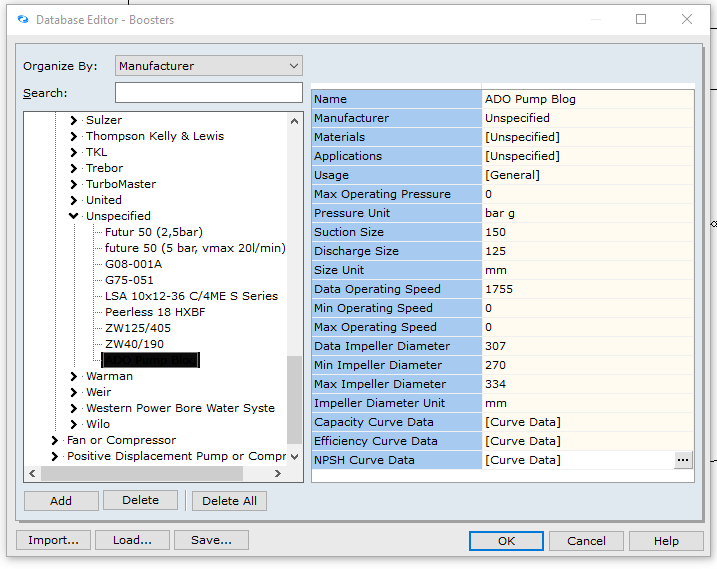Select the G75-051 entry

(x=129, y=280)
